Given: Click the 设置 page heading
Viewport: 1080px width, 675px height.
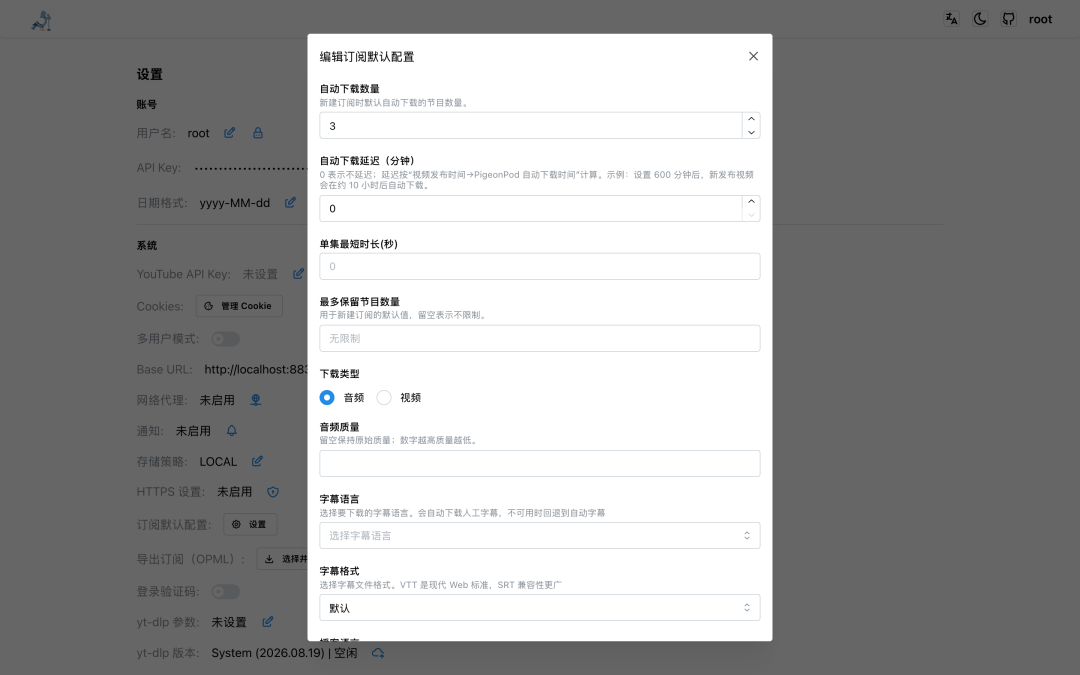Looking at the screenshot, I should click(x=149, y=74).
